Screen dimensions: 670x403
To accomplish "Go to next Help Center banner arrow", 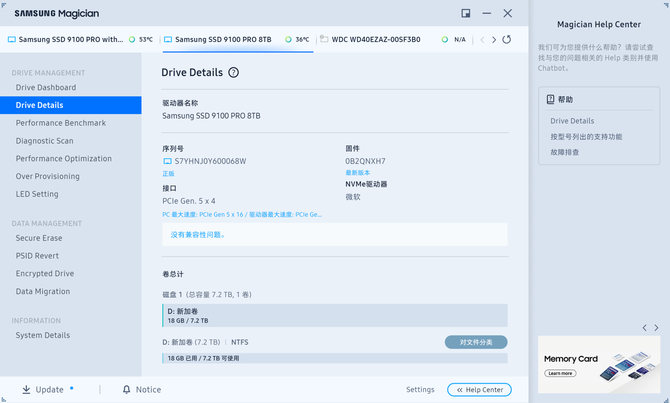I will click(x=656, y=328).
